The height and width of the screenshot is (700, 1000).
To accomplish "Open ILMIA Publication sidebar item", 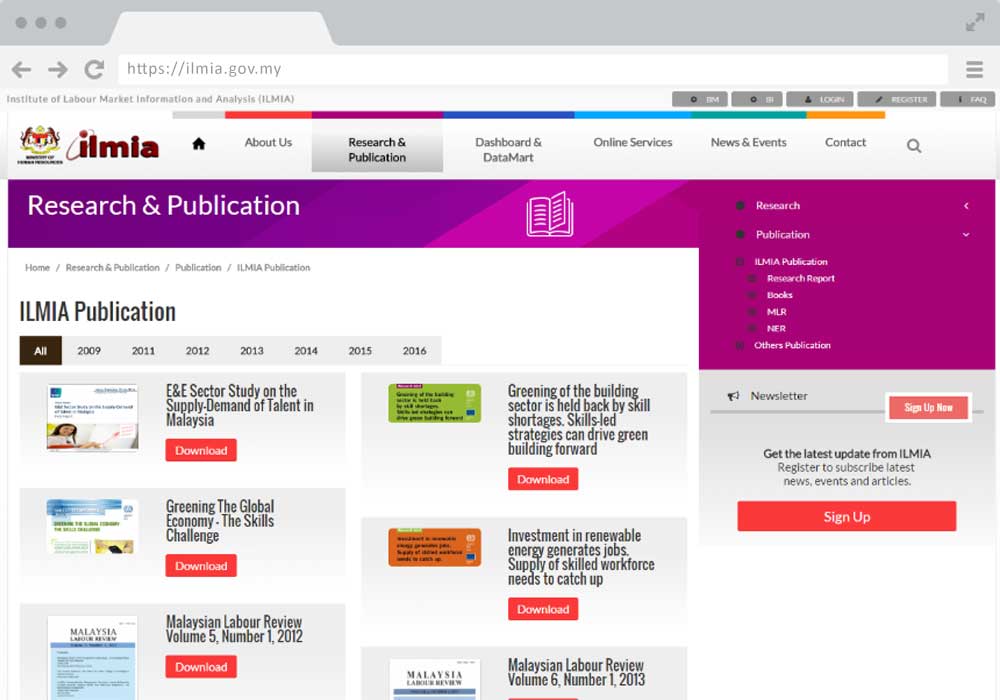I will pos(790,261).
